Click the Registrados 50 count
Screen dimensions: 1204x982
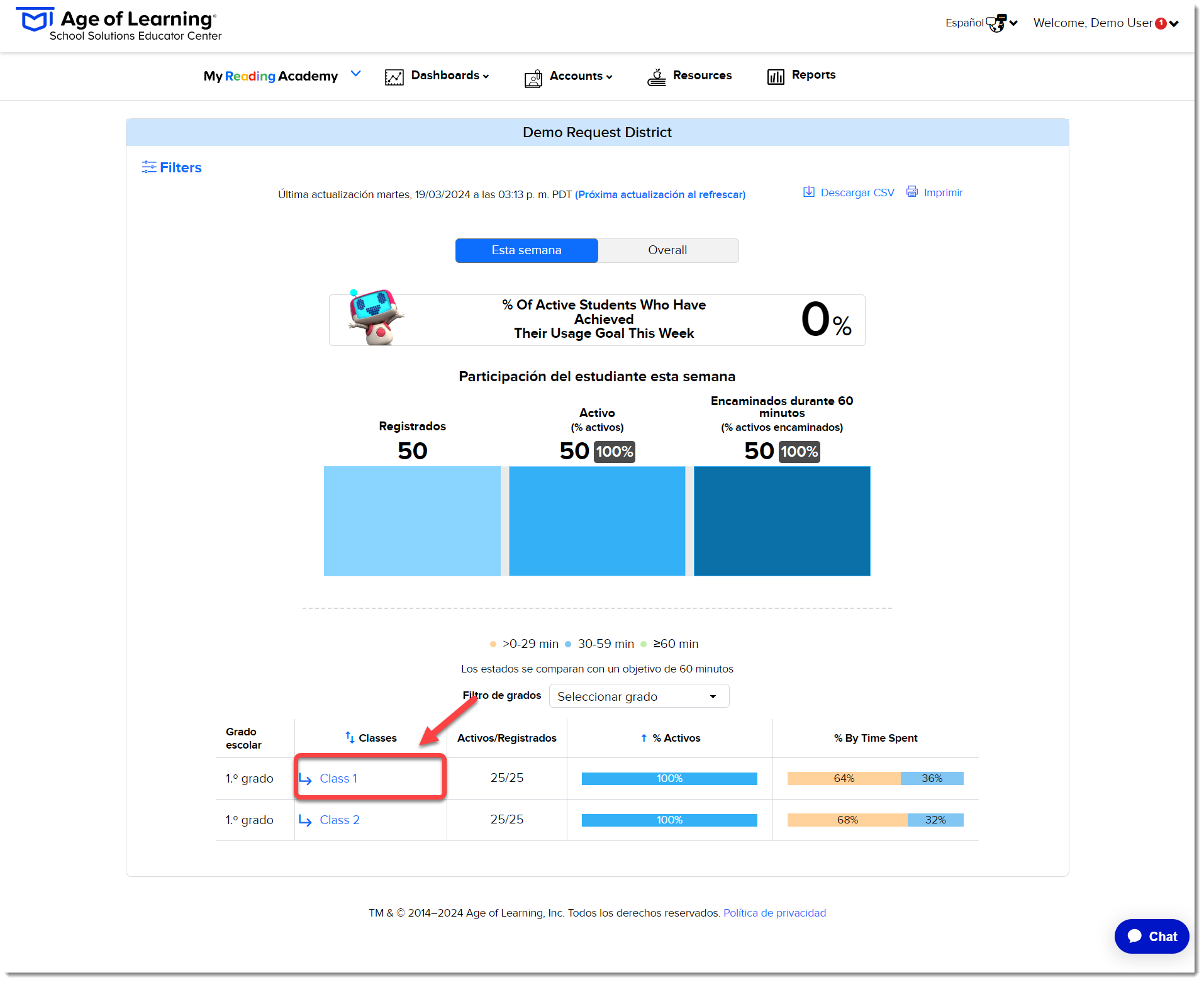pos(412,451)
